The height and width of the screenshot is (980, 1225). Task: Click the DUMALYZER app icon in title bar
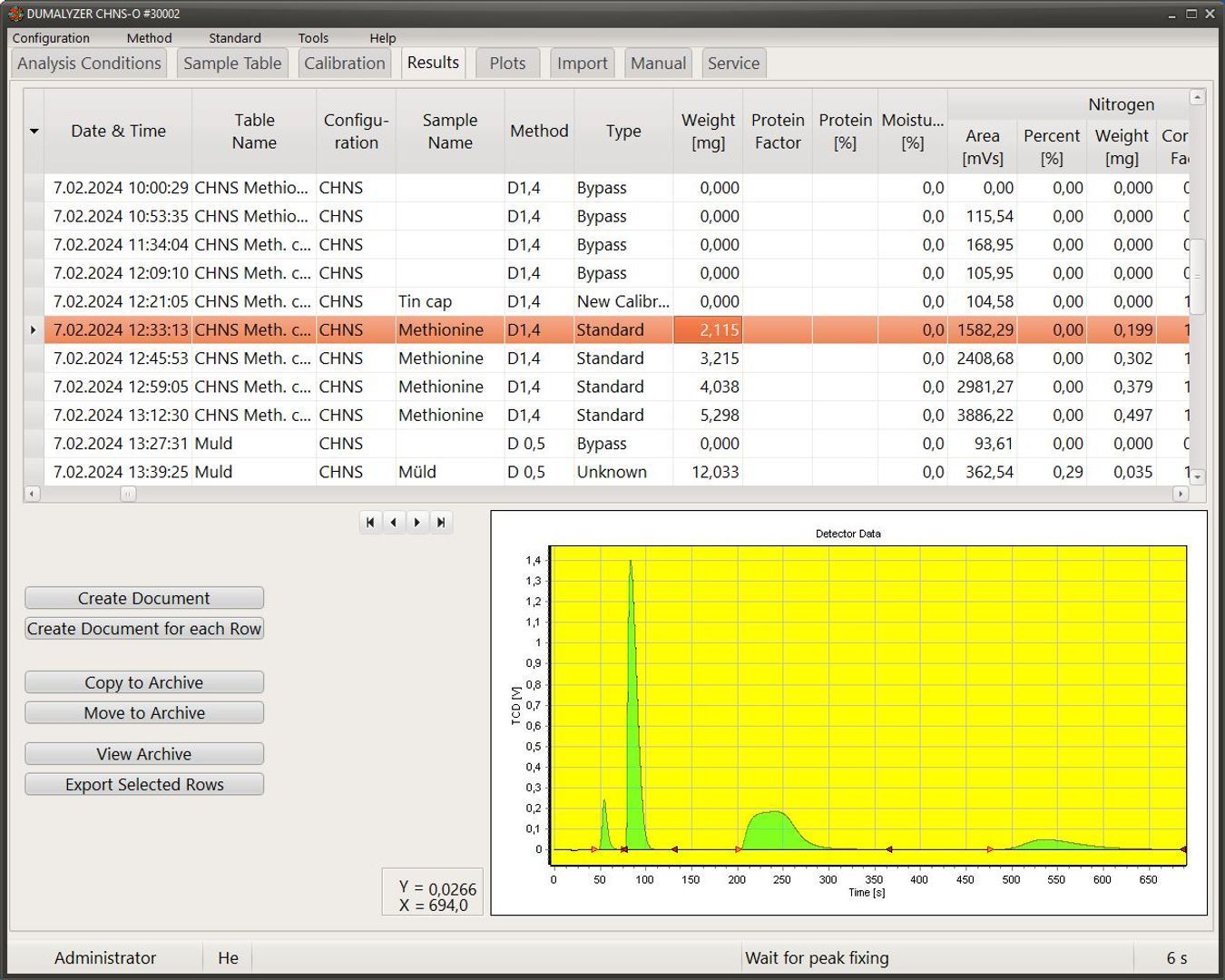pos(15,14)
